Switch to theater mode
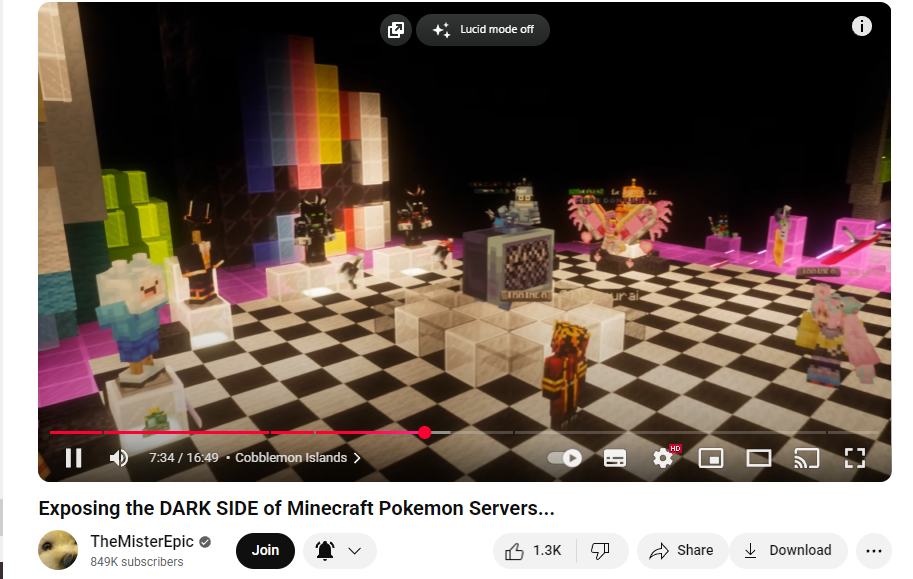This screenshot has width=913, height=579. tap(759, 458)
